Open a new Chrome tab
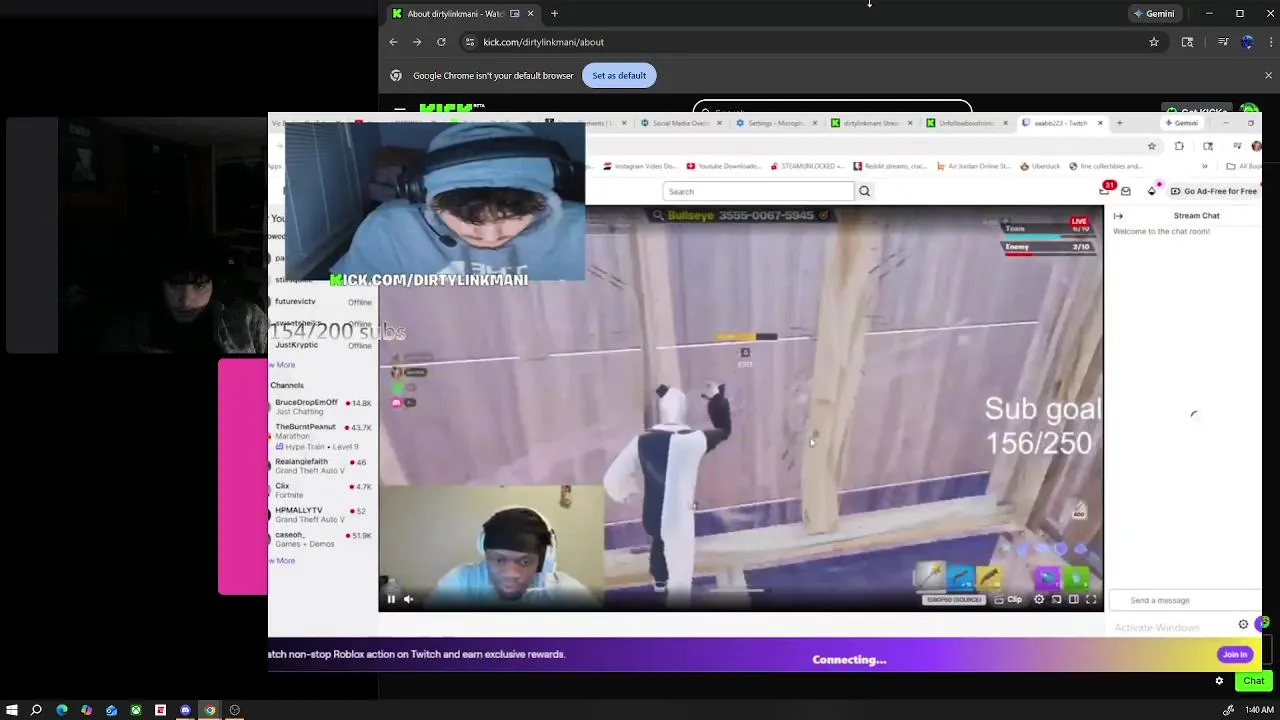This screenshot has height=720, width=1280. pyautogui.click(x=554, y=14)
